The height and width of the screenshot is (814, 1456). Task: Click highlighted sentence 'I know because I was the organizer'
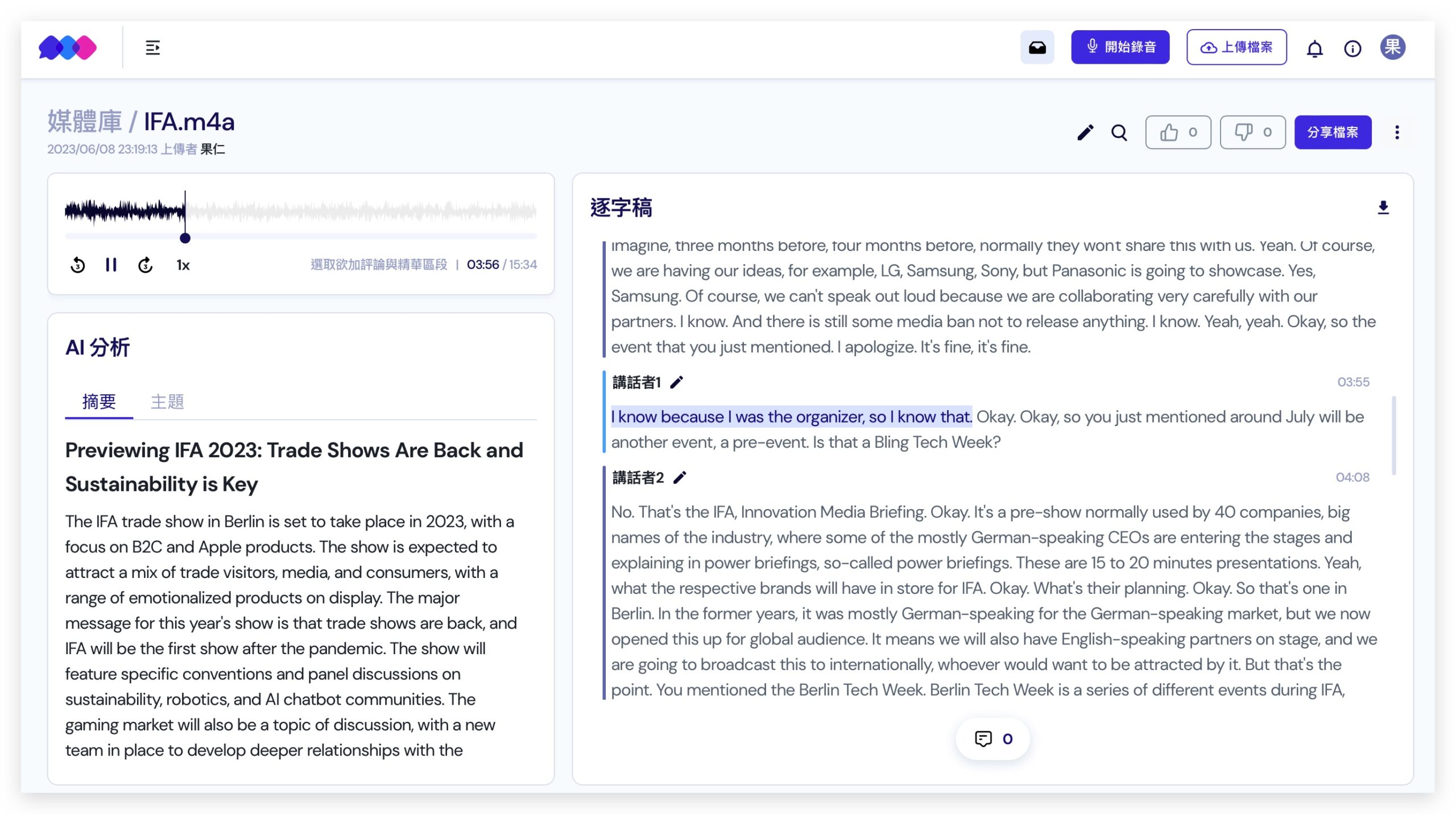(x=791, y=417)
